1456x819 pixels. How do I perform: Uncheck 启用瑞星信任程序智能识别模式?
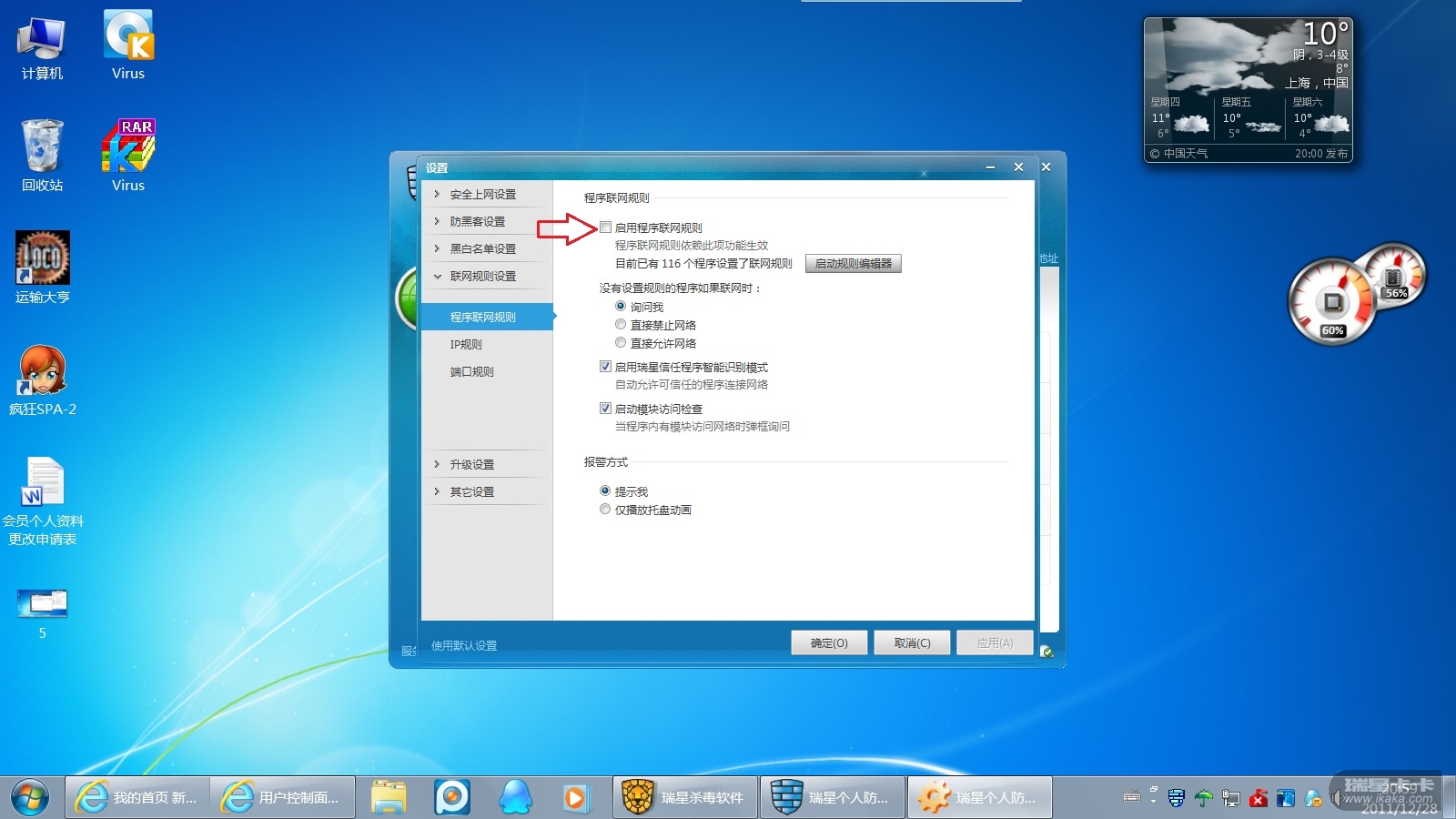pos(605,367)
